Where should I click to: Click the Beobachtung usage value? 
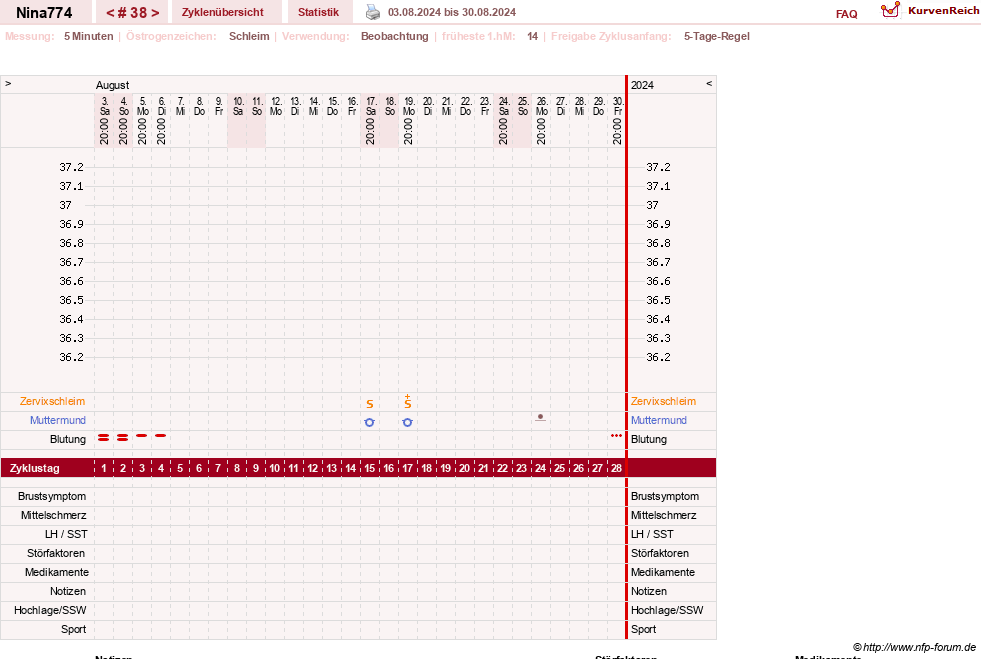395,36
